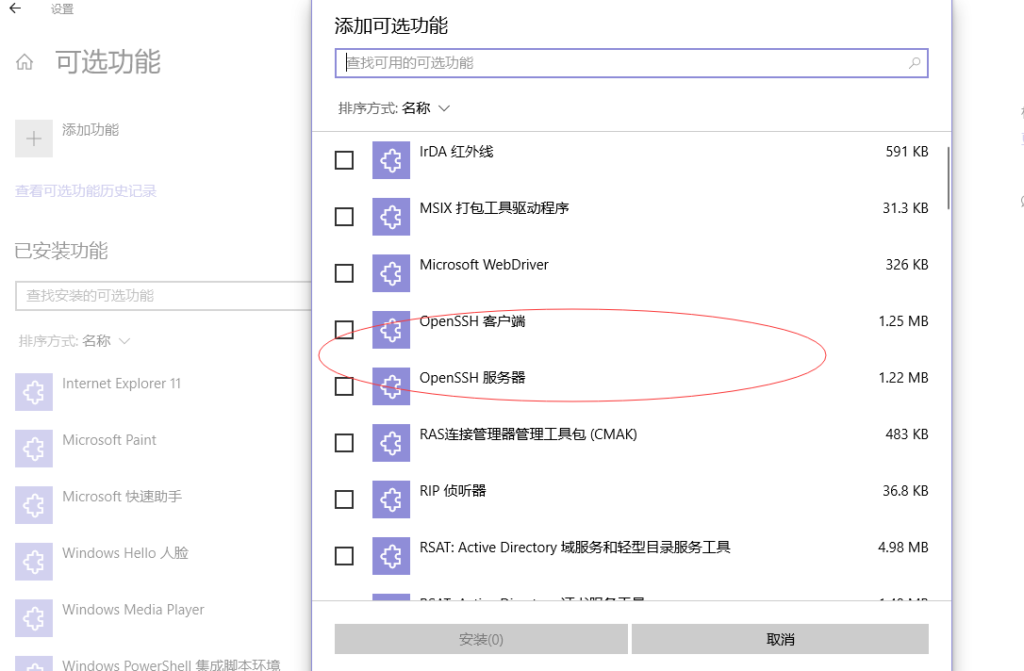Select the OpenSSH 服务器 checkbox

coord(344,386)
